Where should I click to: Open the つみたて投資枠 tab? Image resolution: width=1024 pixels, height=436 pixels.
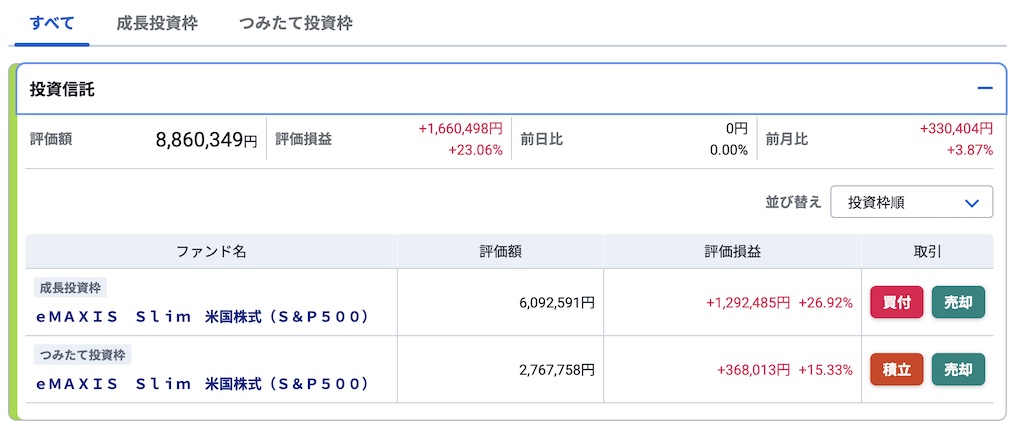[x=296, y=23]
